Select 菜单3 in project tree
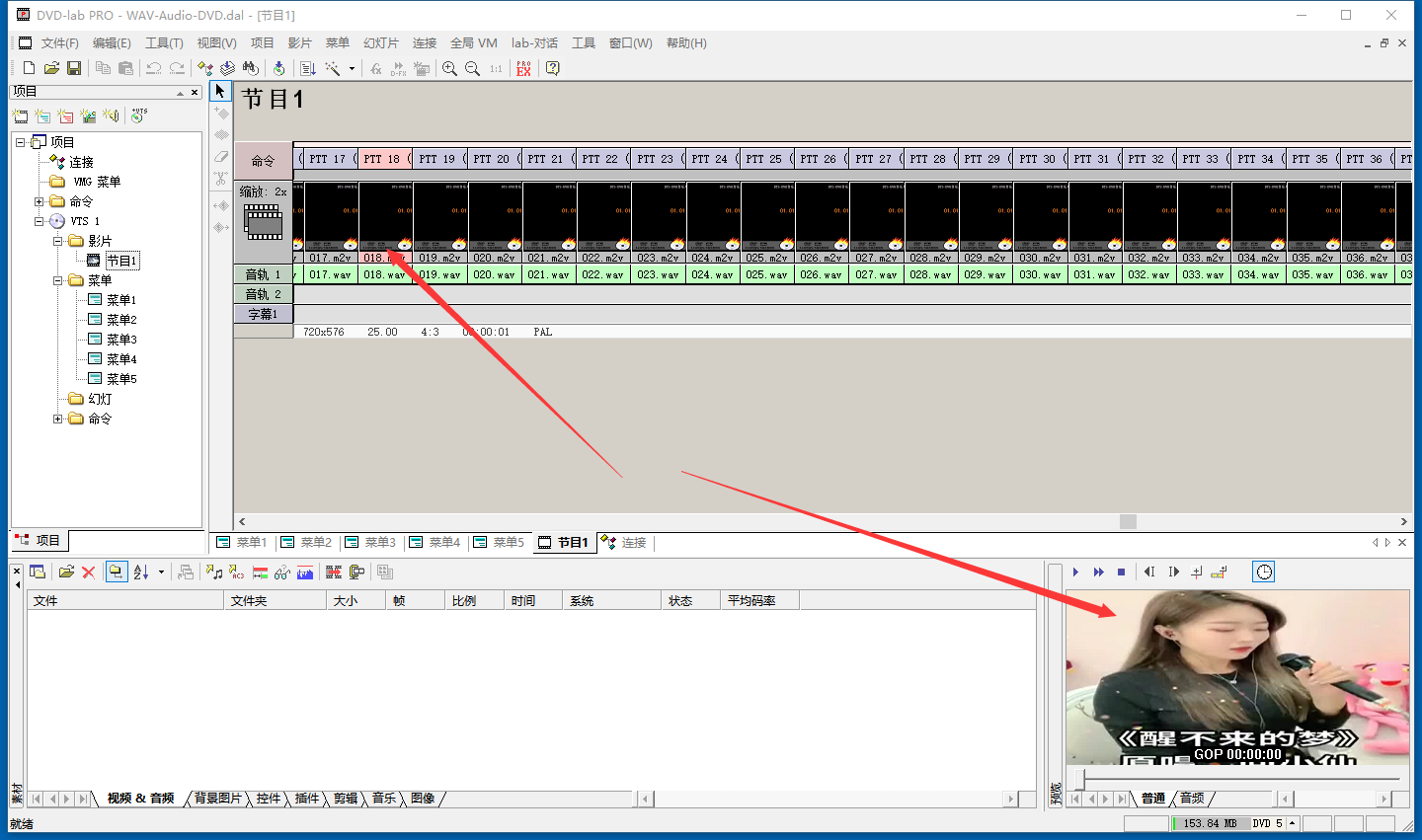Image resolution: width=1422 pixels, height=840 pixels. (x=121, y=340)
